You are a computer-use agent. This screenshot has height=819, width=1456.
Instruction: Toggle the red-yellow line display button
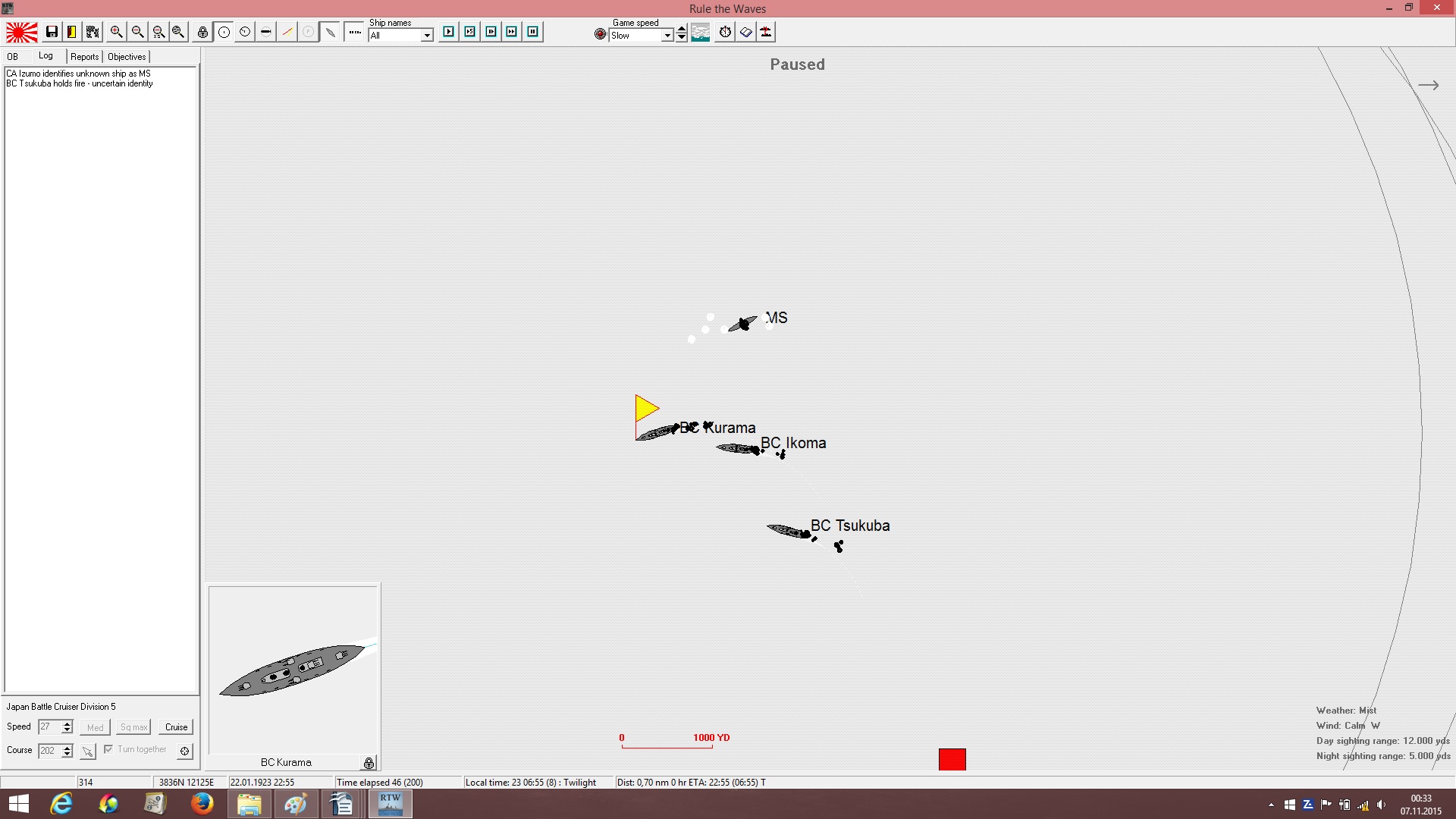[x=287, y=32]
